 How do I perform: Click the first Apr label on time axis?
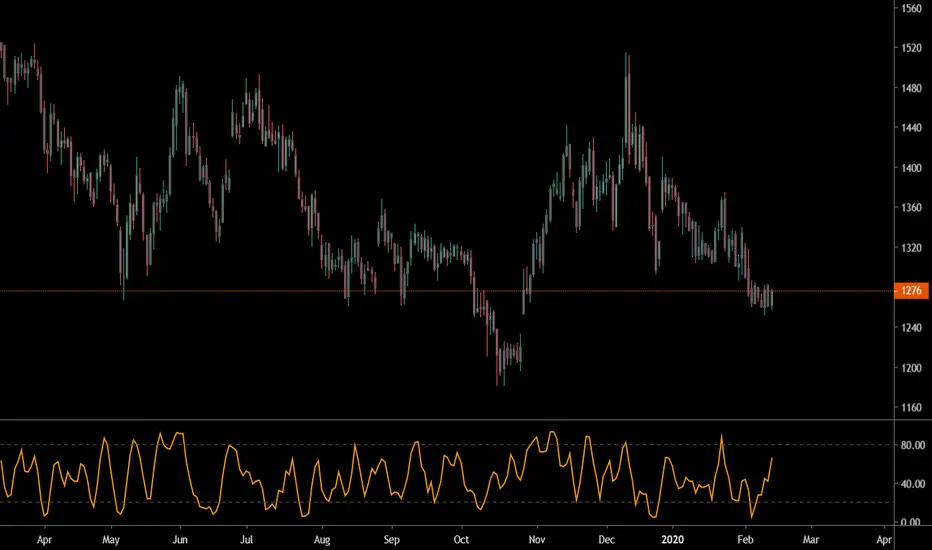tap(44, 540)
